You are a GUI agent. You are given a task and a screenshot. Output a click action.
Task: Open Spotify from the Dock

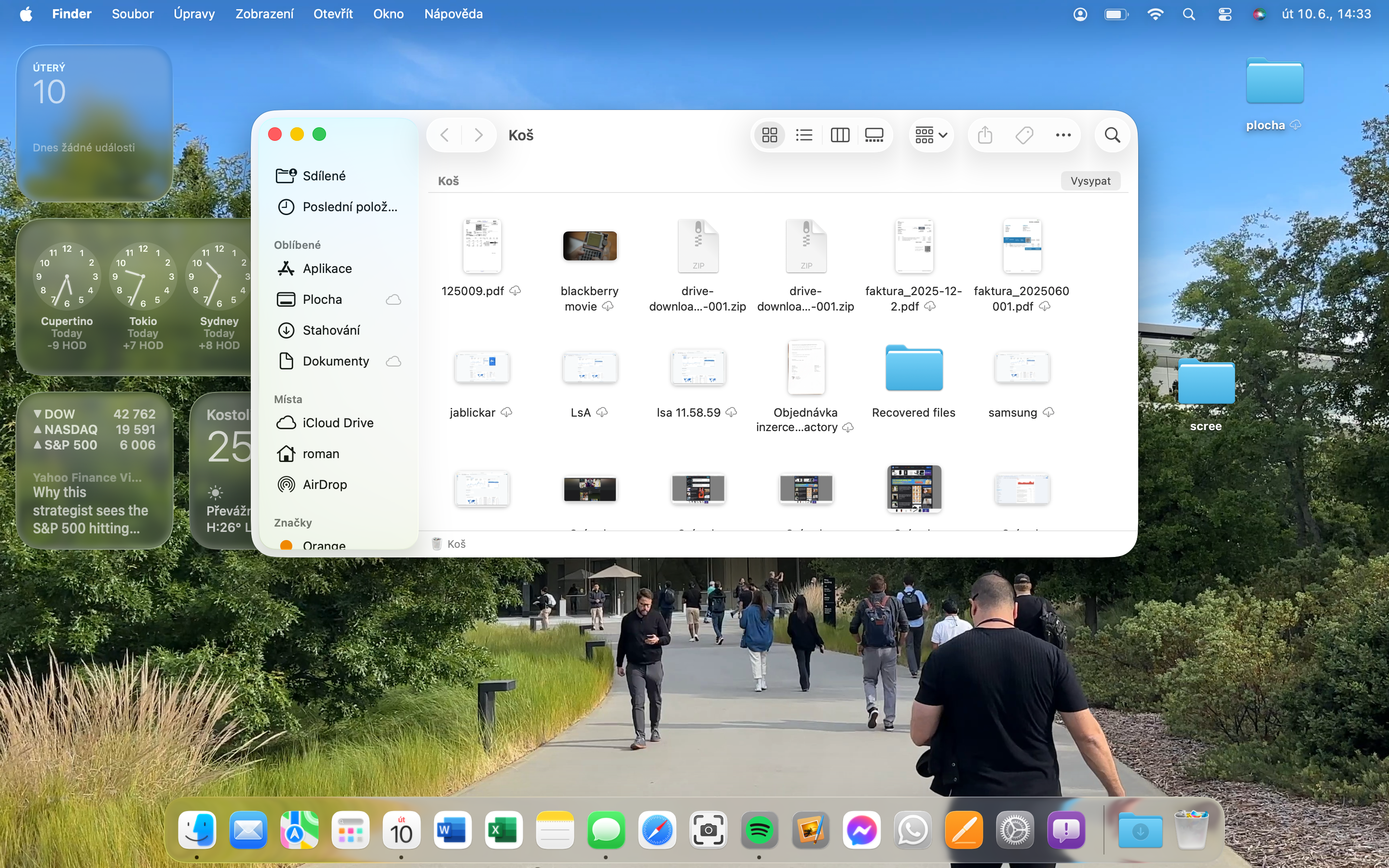click(759, 830)
